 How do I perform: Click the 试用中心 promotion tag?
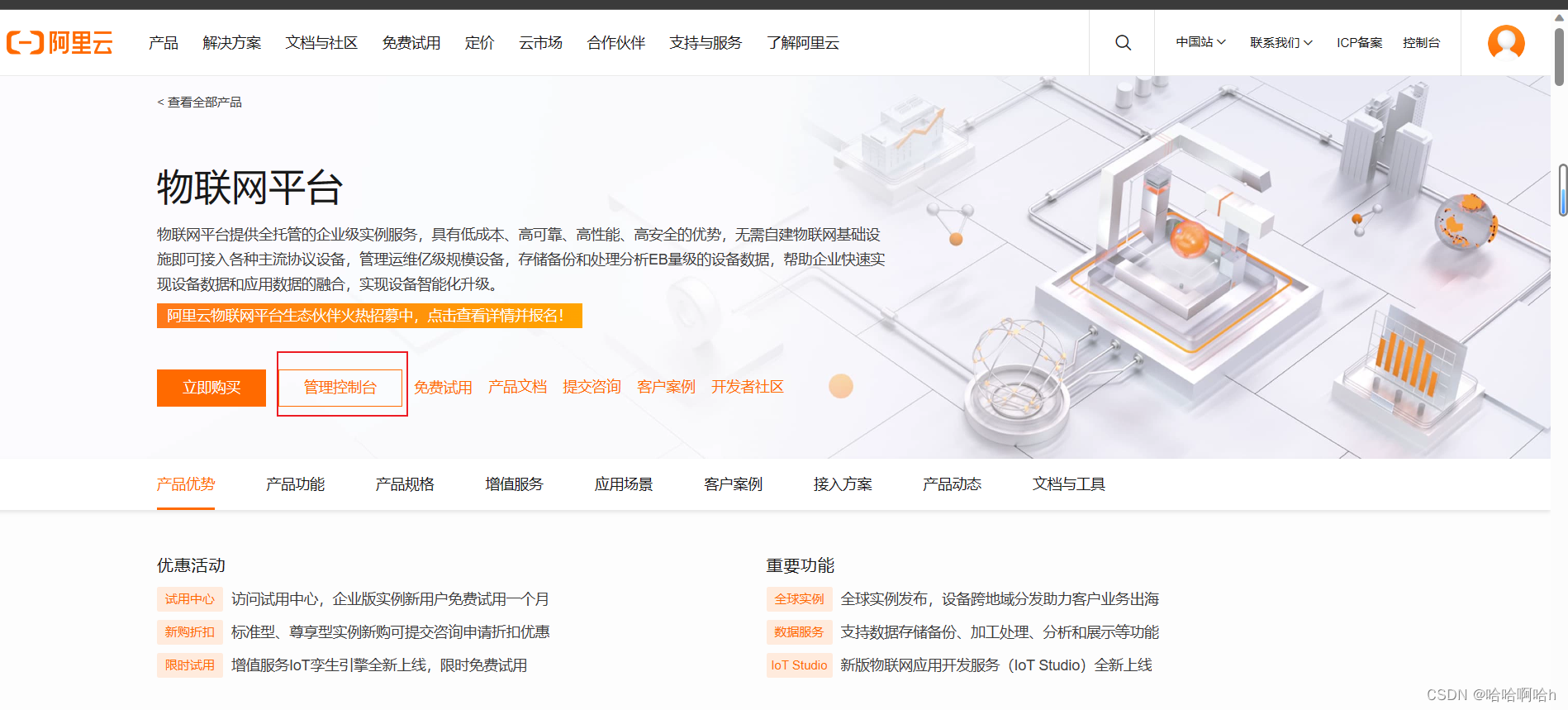[x=189, y=599]
